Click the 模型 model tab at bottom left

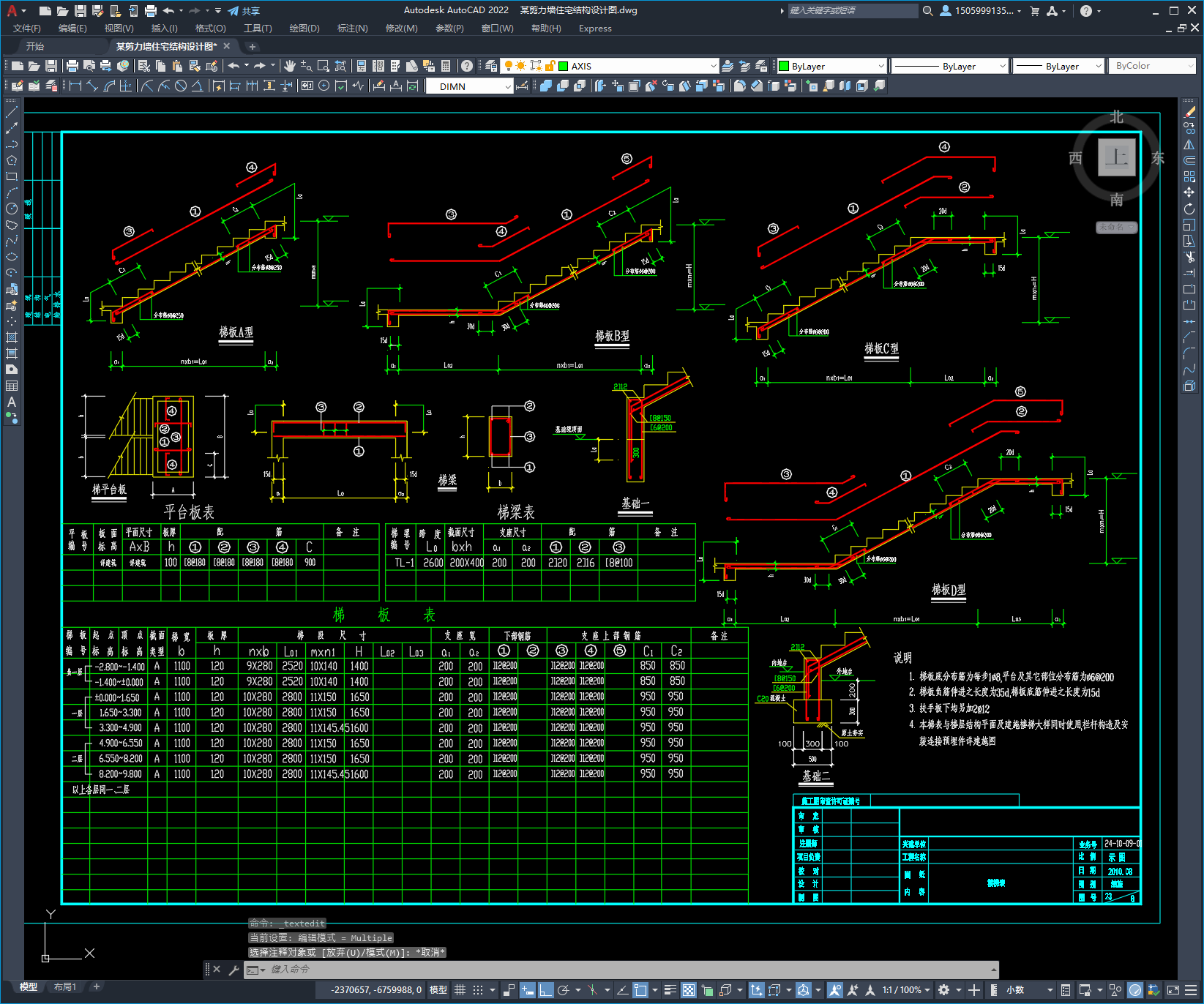click(x=29, y=987)
